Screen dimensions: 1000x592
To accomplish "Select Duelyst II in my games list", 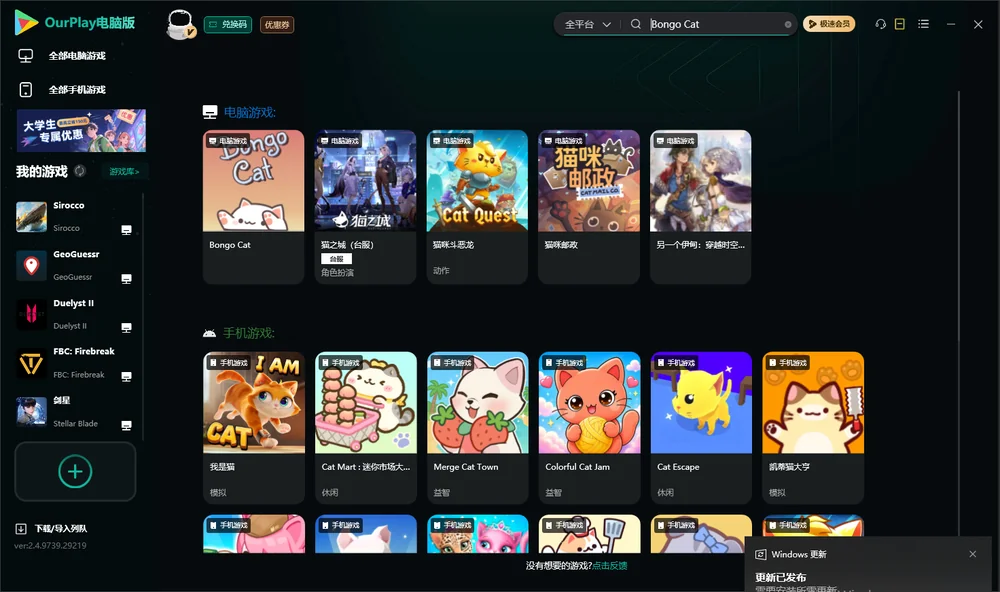I will pyautogui.click(x=75, y=314).
